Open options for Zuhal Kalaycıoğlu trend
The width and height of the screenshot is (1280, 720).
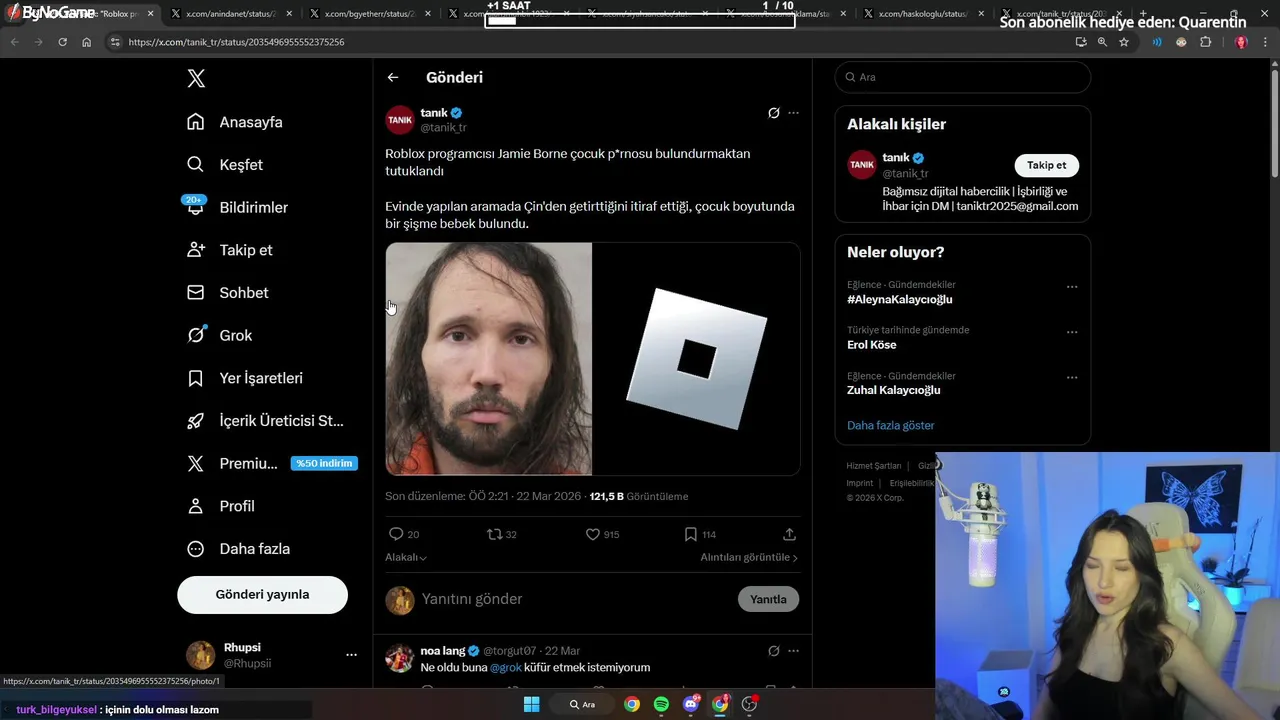1072,378
